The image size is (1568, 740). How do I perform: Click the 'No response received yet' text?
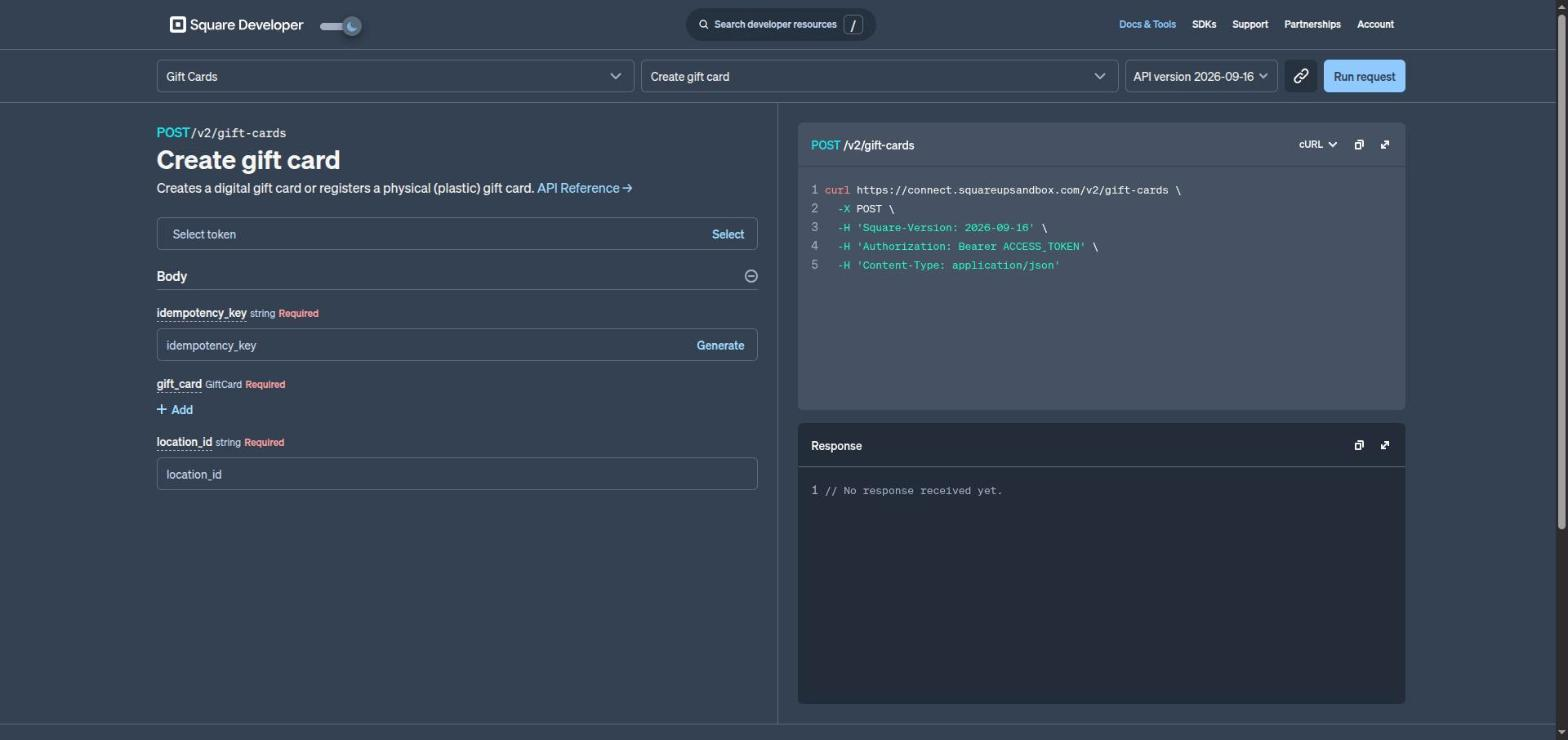click(x=913, y=491)
